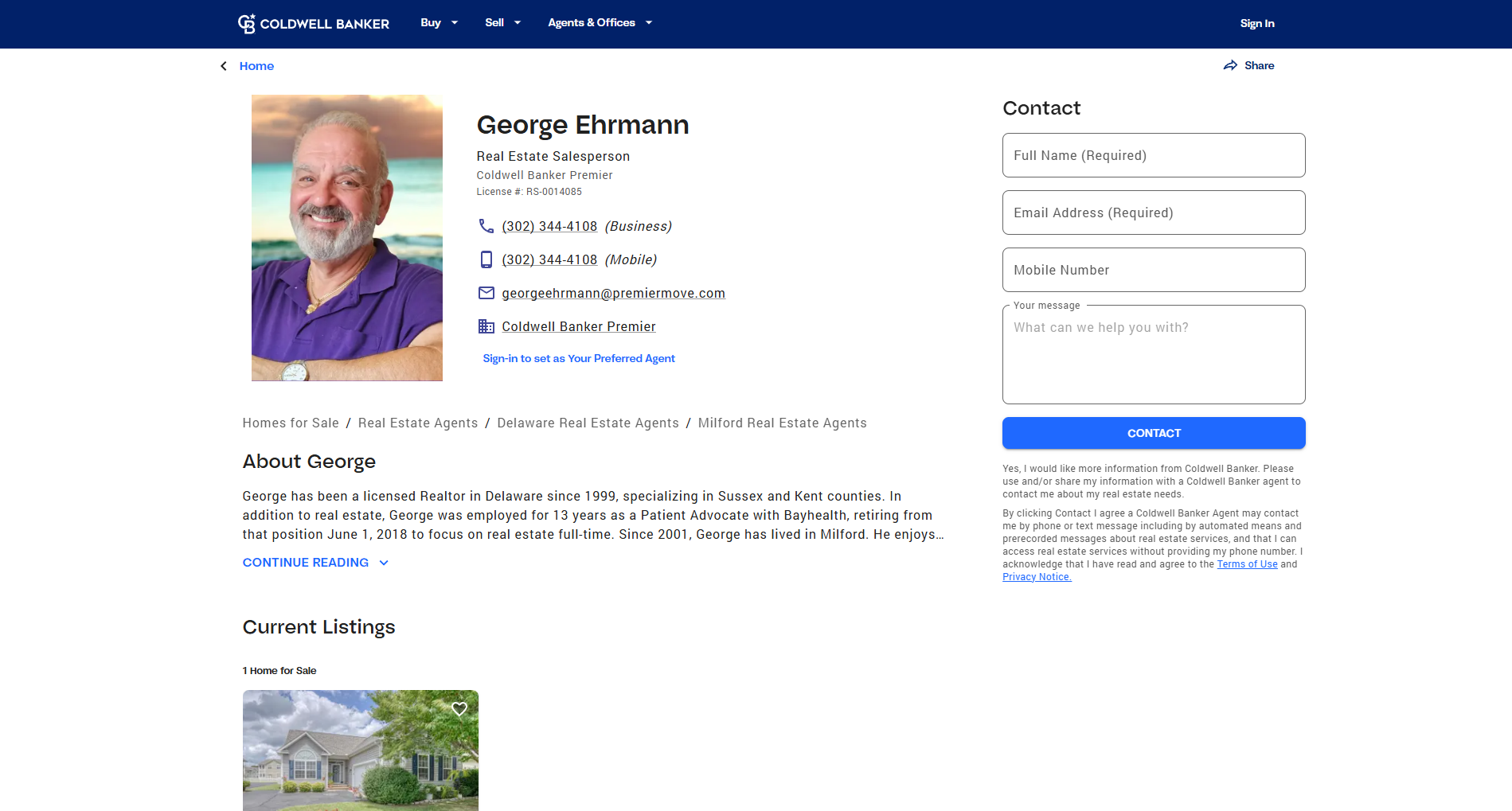Click the About George heading
The height and width of the screenshot is (811, 1512).
tap(309, 462)
